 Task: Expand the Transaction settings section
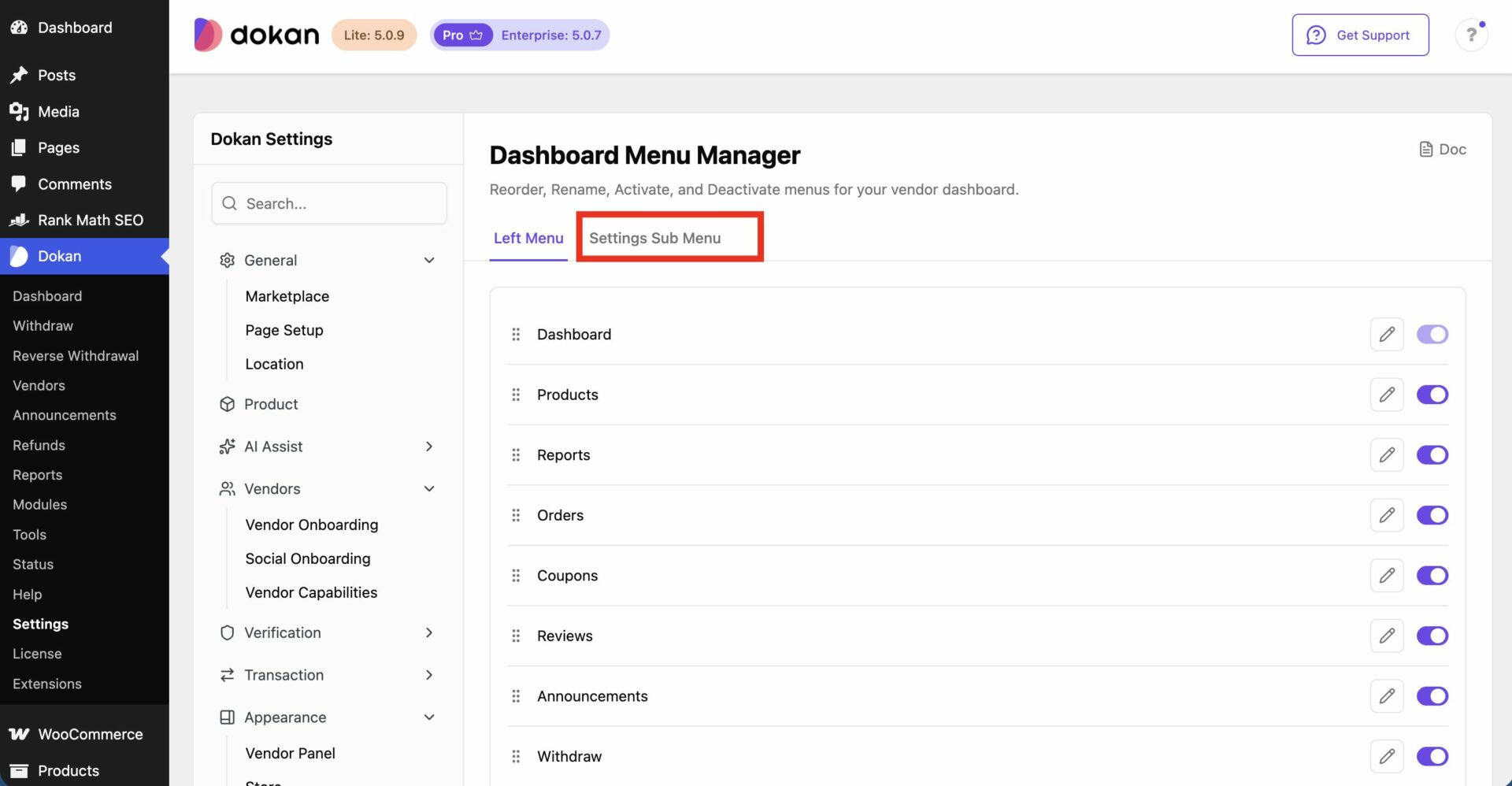429,675
